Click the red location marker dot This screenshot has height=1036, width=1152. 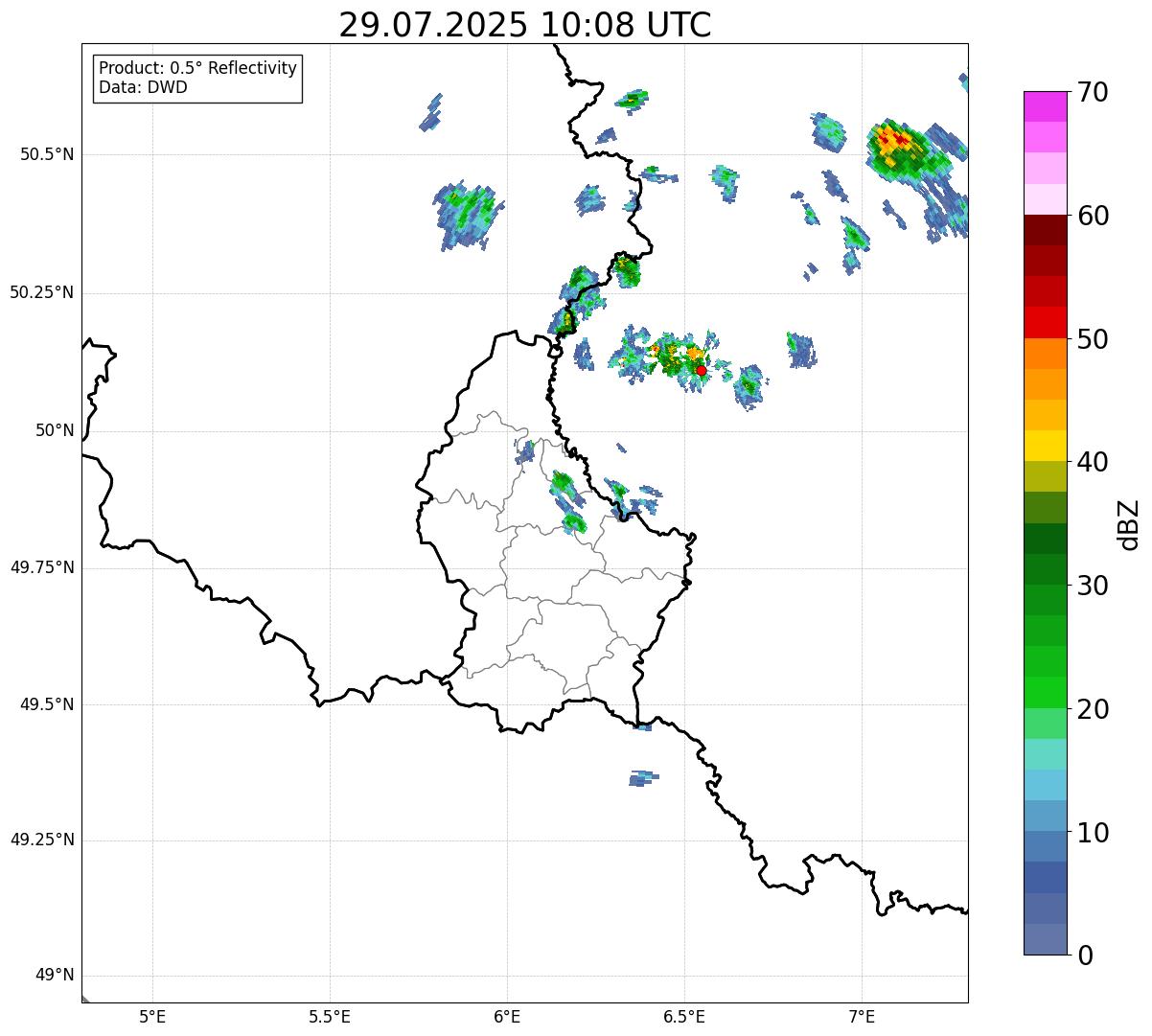[x=701, y=370]
